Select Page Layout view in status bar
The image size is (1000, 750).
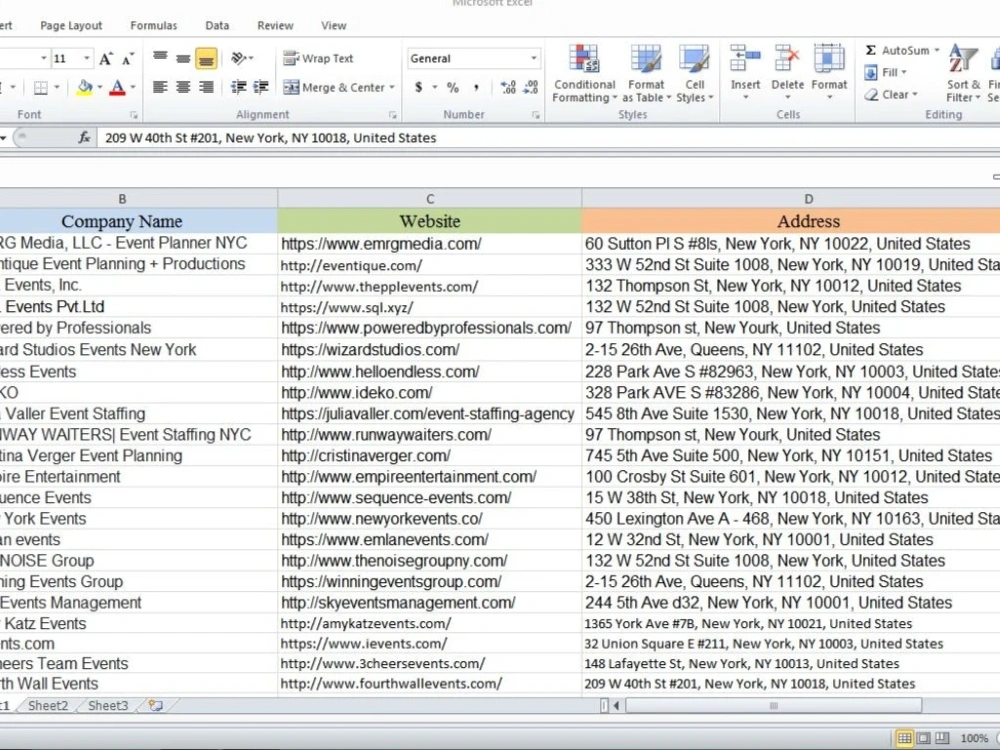pyautogui.click(x=923, y=738)
